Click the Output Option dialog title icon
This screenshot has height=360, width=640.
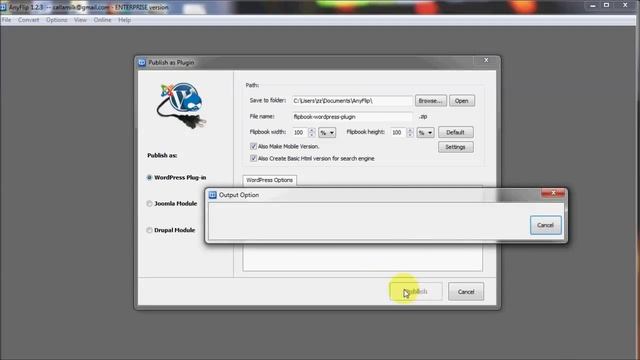[x=213, y=195]
